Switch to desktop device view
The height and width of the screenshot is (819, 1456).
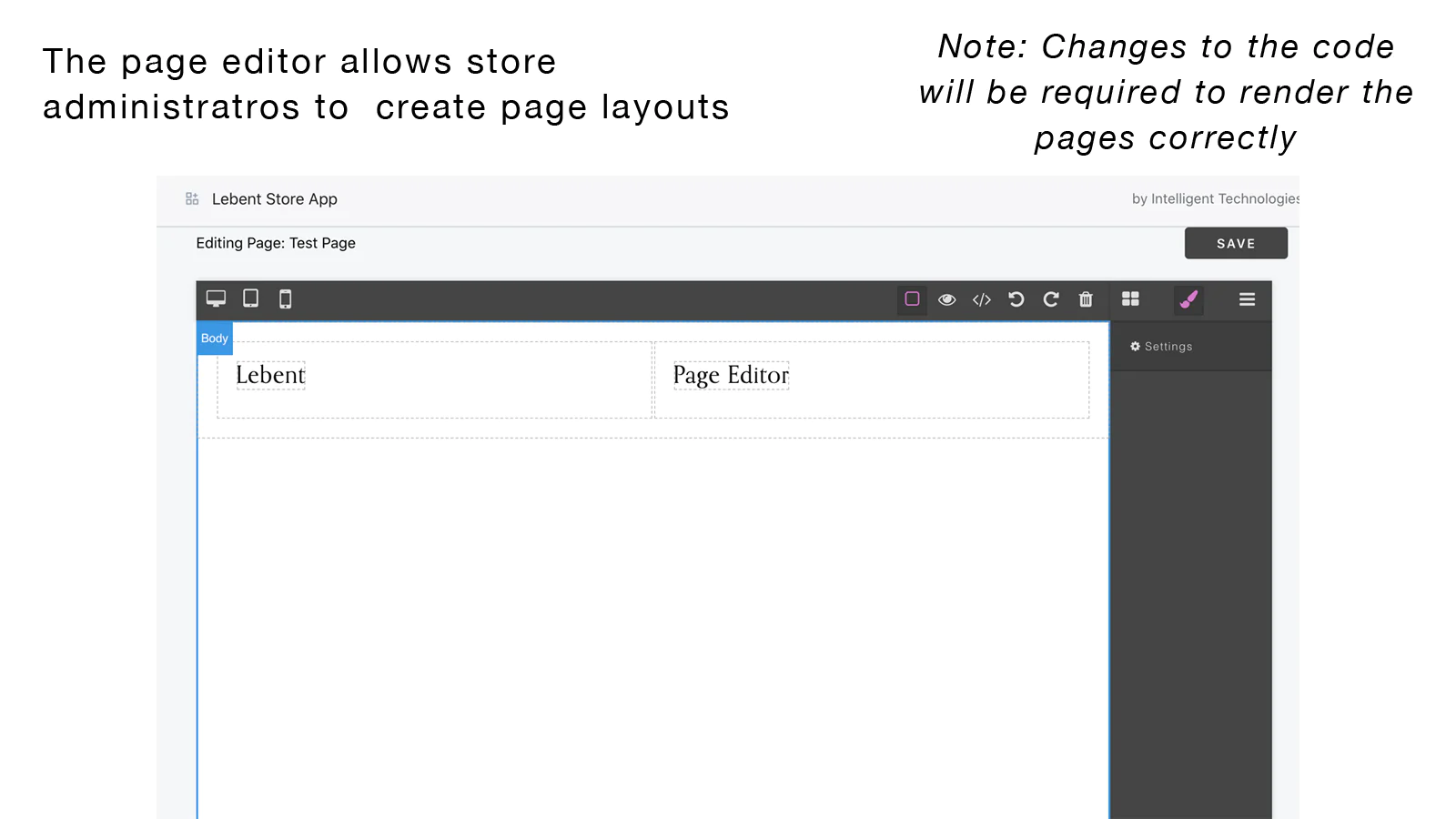point(216,298)
